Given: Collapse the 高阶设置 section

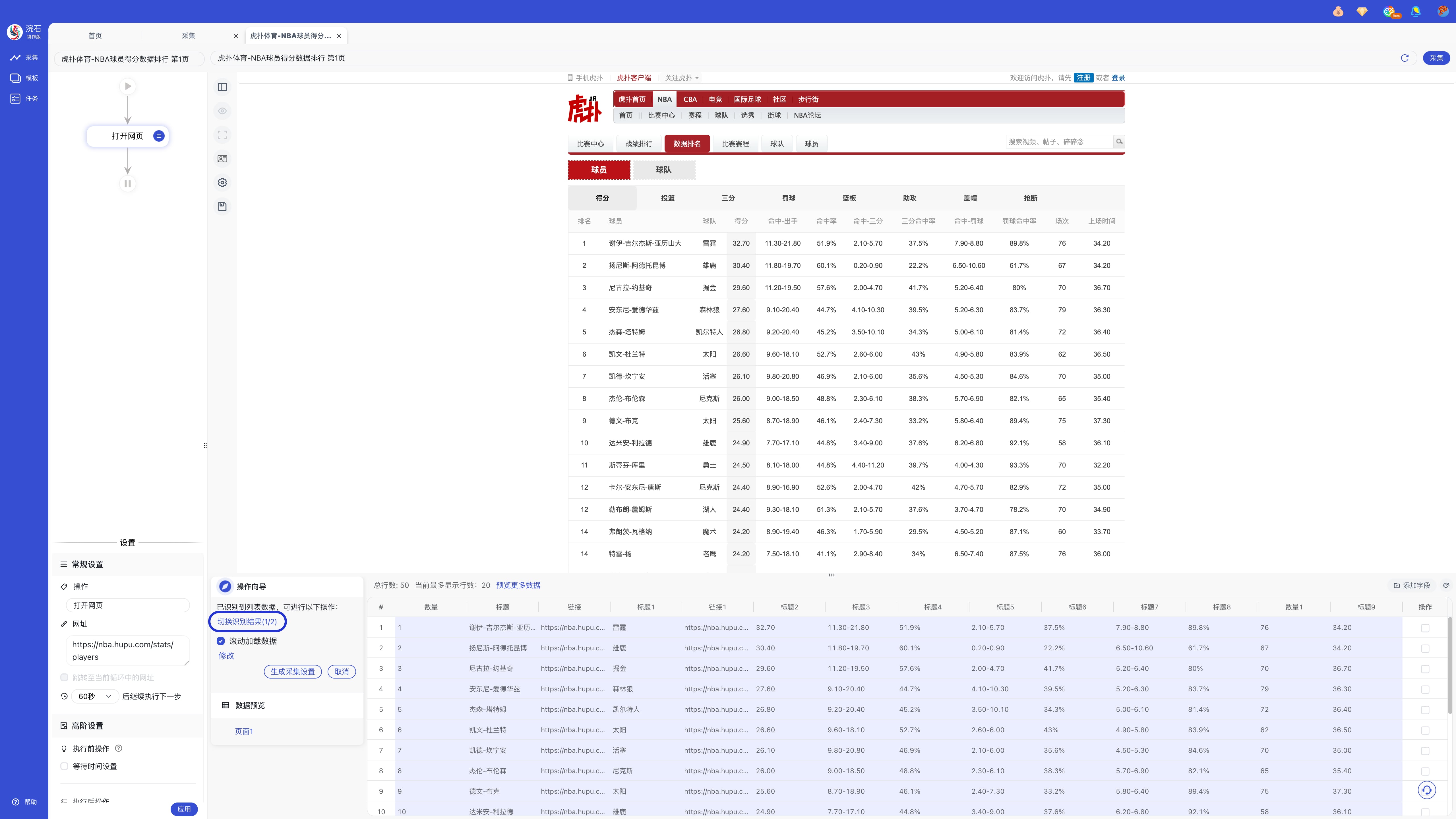Looking at the screenshot, I should pos(128,726).
